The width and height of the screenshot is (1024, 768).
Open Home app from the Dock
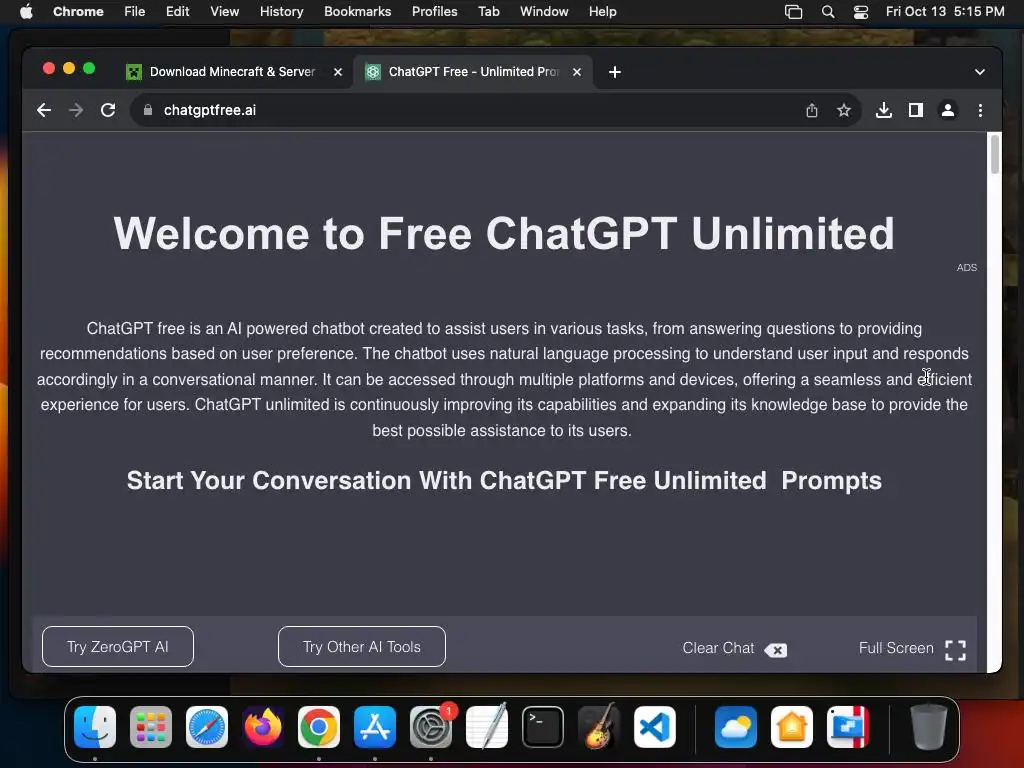(x=792, y=727)
